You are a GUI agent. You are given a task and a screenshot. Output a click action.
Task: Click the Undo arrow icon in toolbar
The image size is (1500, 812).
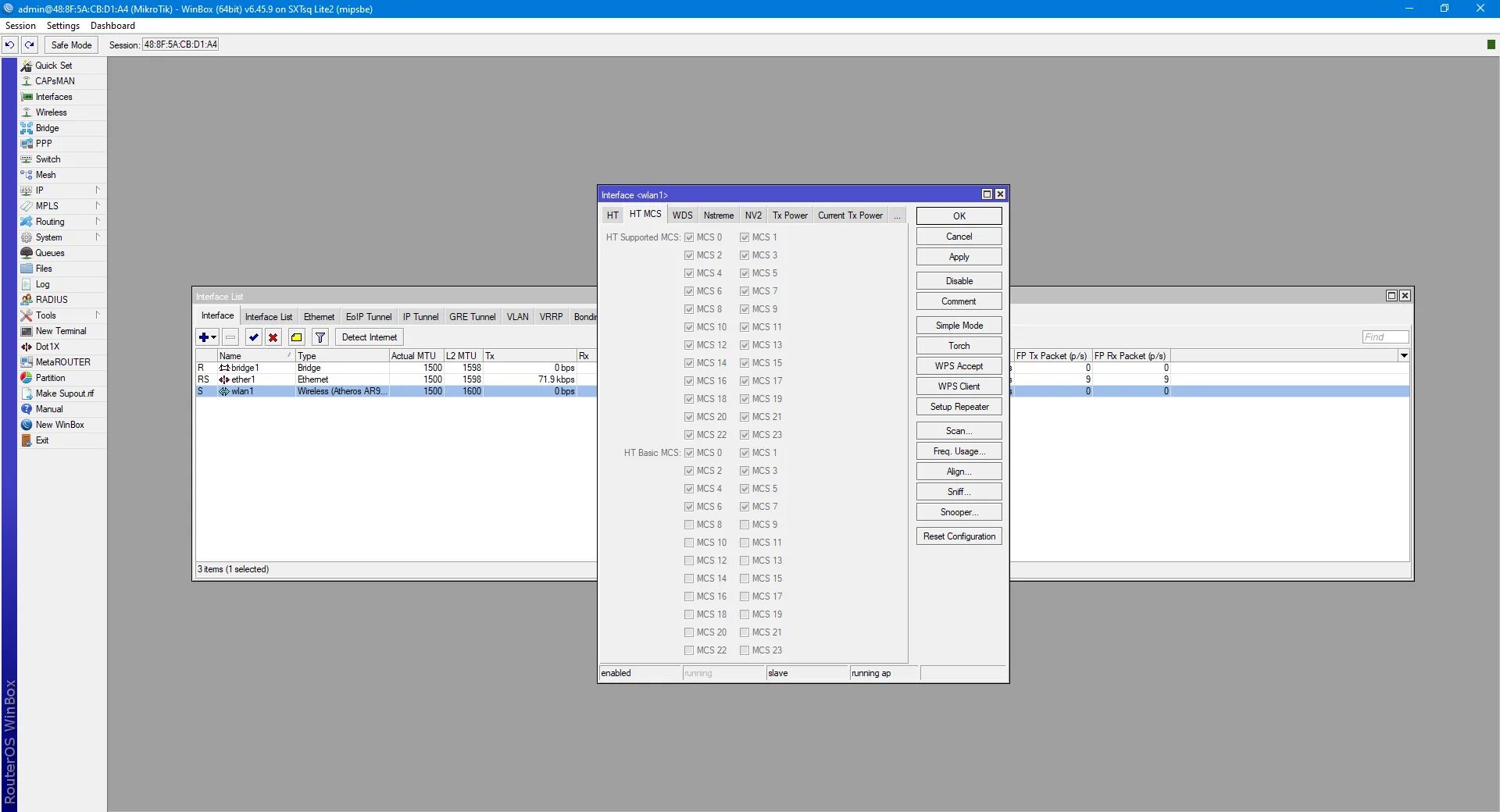[x=9, y=45]
